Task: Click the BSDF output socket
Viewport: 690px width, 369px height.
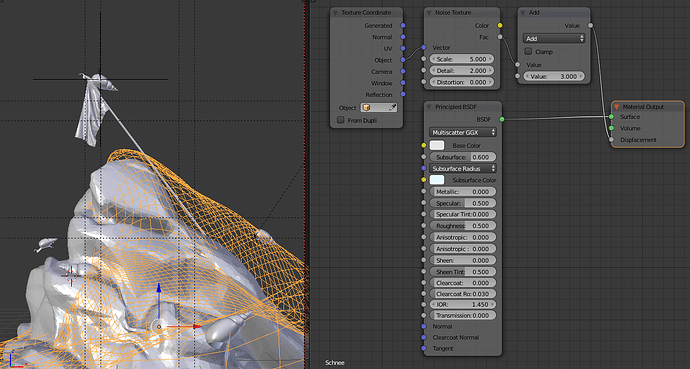Action: [x=502, y=119]
